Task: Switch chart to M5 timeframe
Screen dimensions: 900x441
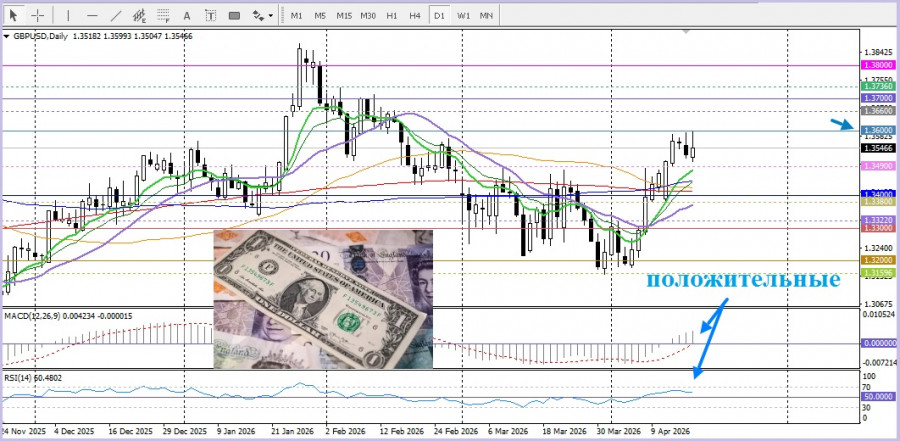Action: tap(320, 16)
